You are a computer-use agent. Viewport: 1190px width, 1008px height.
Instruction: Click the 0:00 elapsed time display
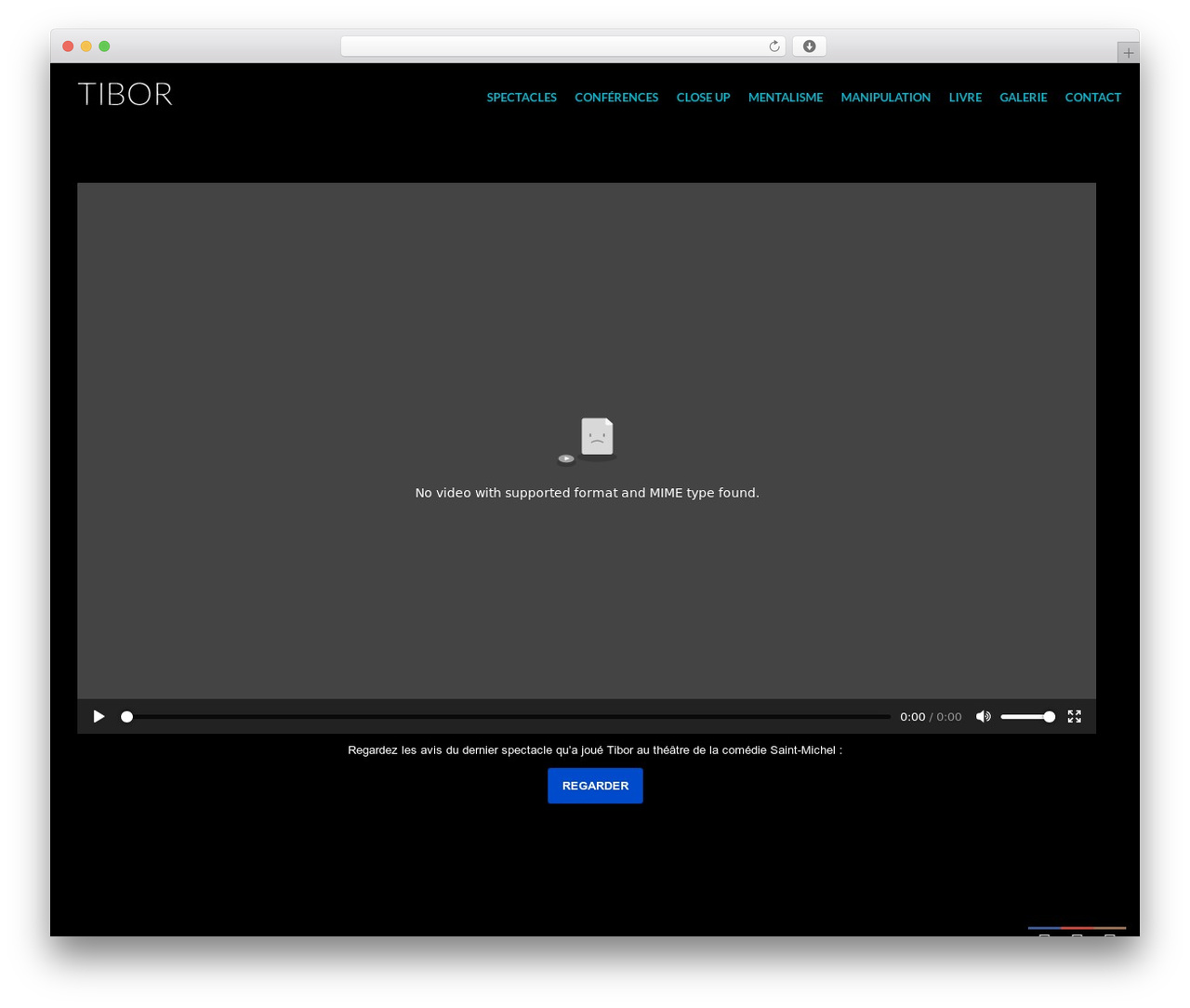(912, 717)
